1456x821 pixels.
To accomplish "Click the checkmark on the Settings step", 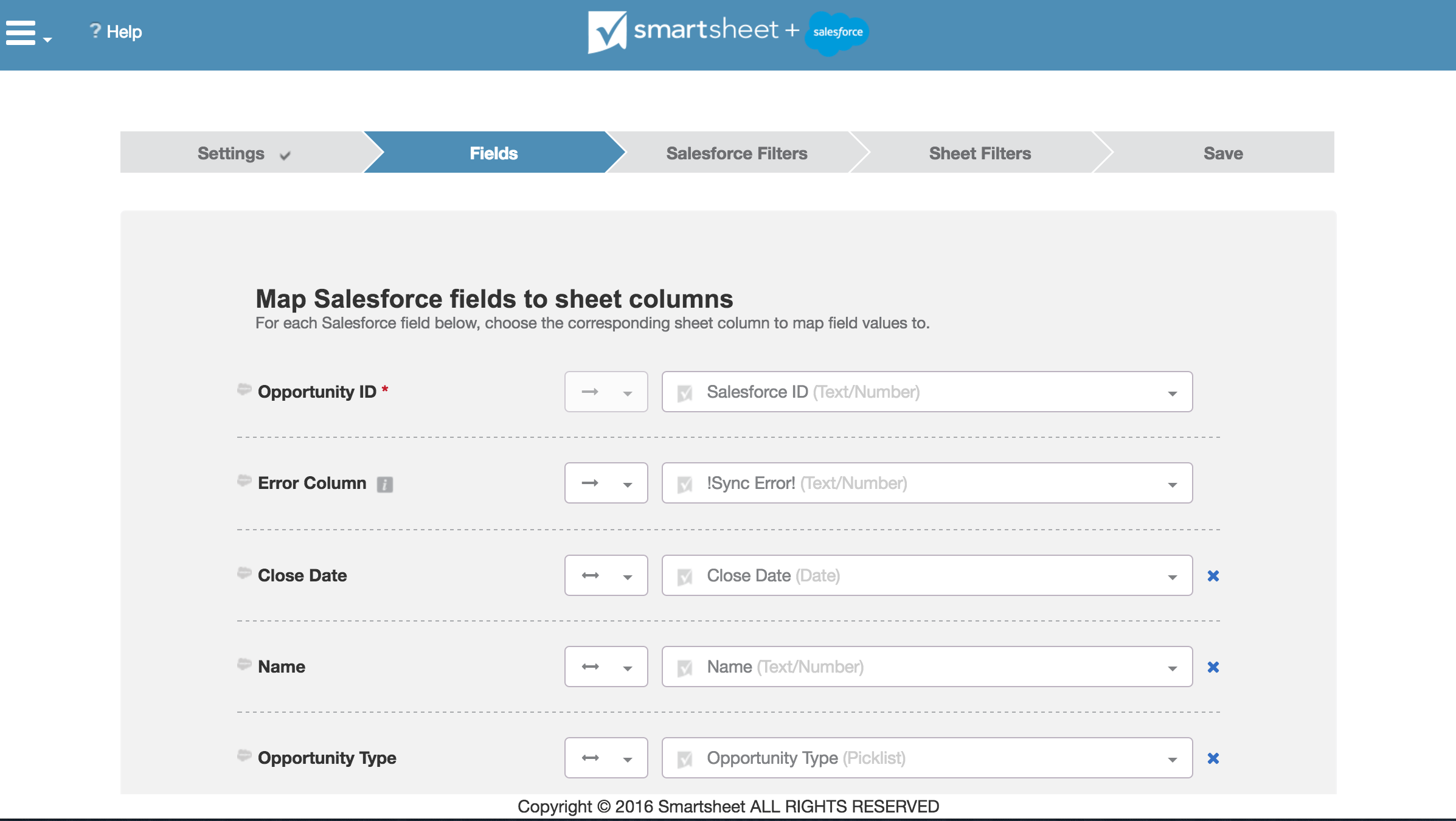I will (x=286, y=154).
